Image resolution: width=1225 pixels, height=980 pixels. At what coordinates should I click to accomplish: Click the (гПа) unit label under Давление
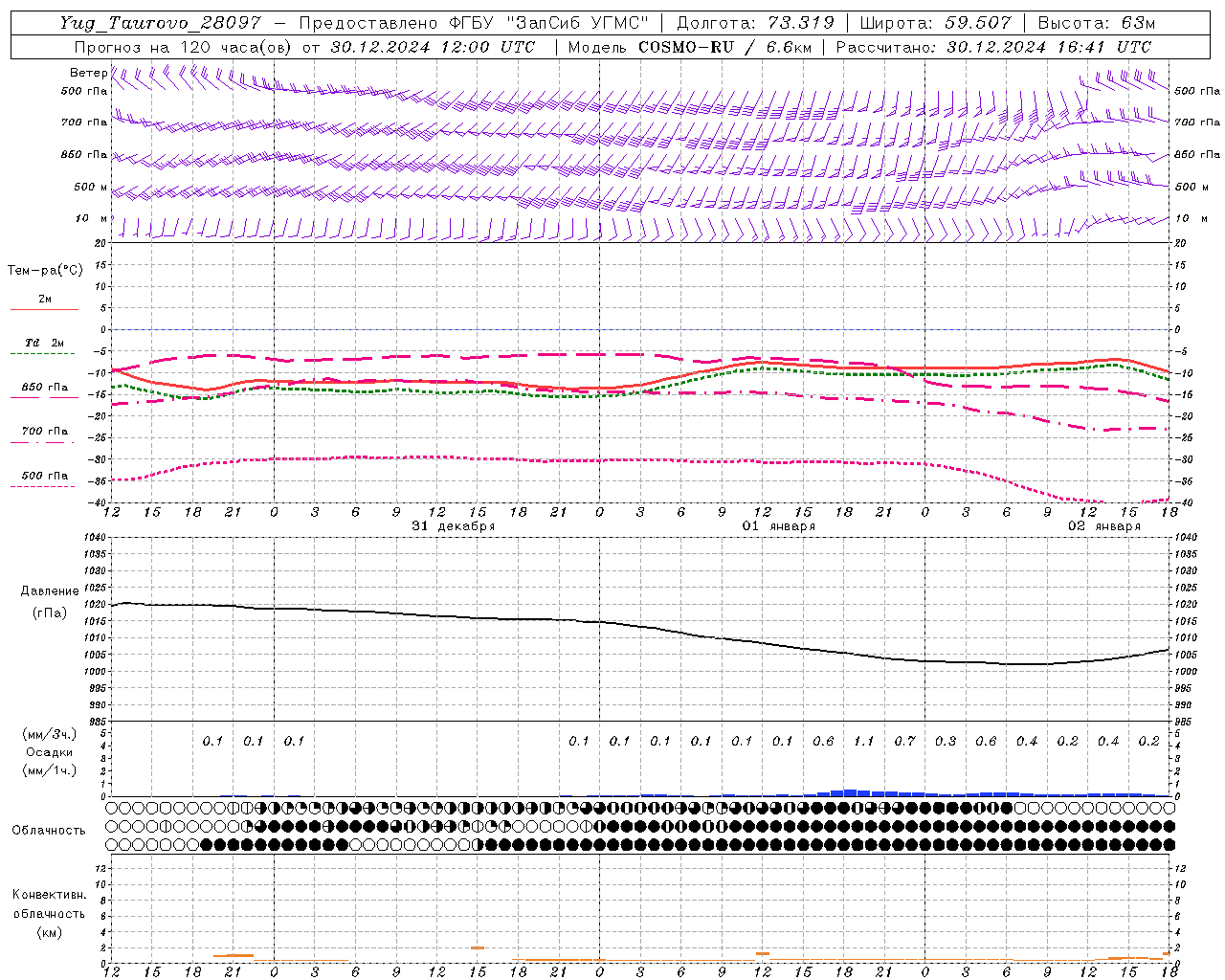click(x=50, y=612)
